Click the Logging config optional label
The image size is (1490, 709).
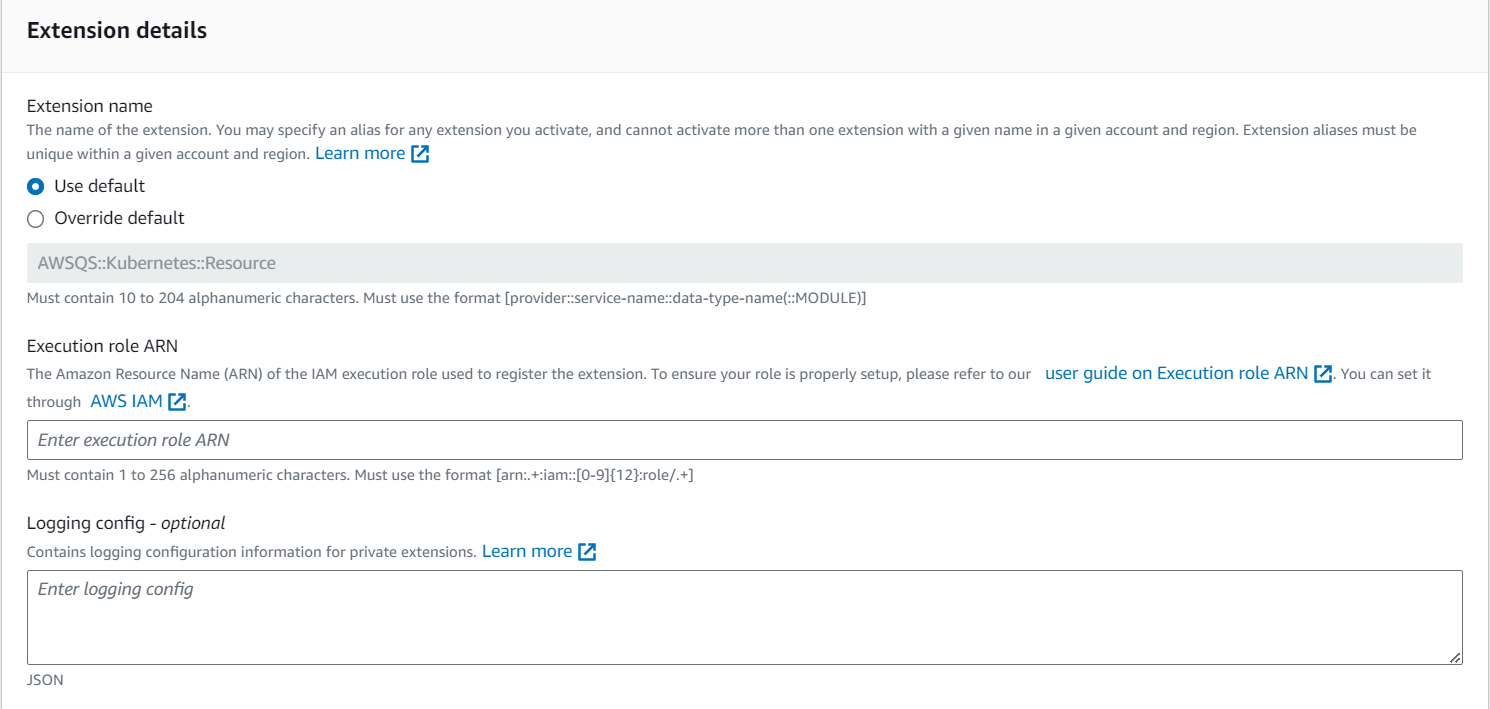point(126,523)
